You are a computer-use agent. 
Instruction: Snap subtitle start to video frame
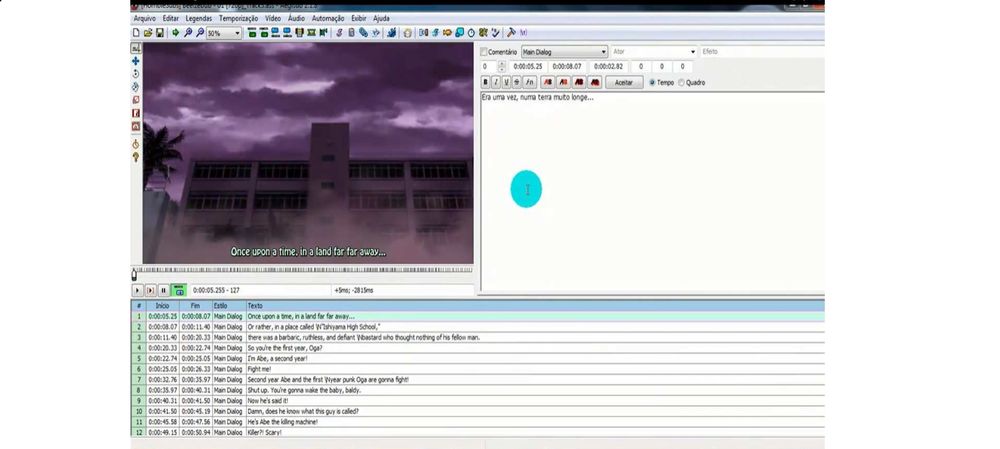(x=276, y=33)
